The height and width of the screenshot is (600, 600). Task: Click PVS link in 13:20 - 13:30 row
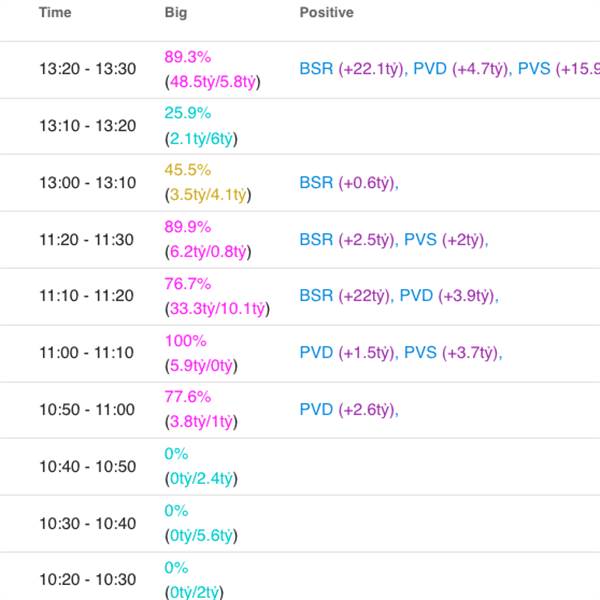coord(534,69)
